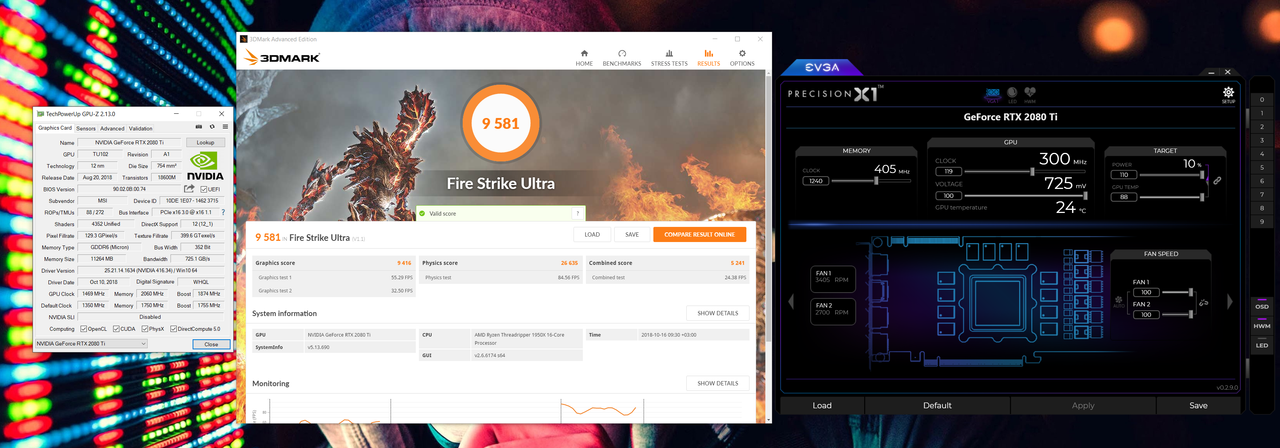Screen dimensions: 1280x448
Task: Click Bus Interface question mark in GPU-Z
Action: point(222,212)
